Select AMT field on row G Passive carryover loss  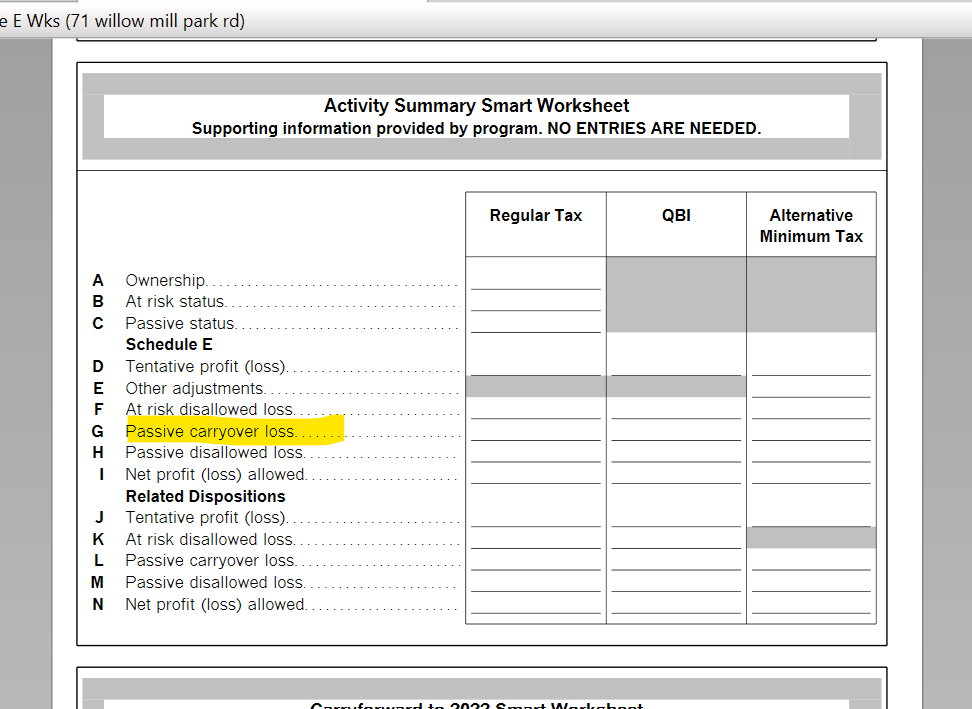(x=811, y=431)
